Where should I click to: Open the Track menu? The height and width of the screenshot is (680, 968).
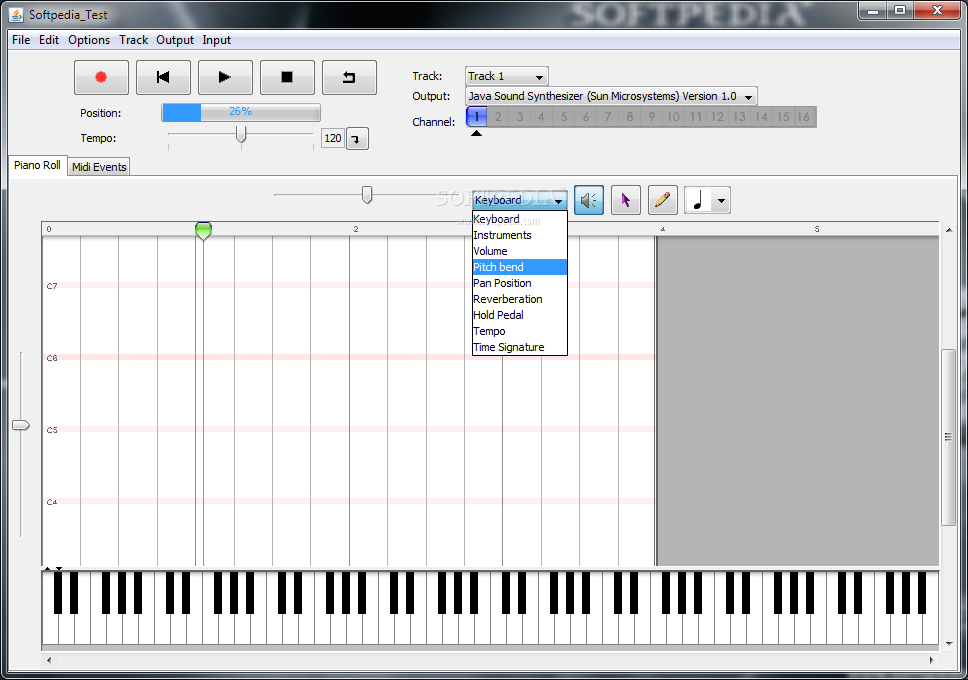(x=133, y=40)
